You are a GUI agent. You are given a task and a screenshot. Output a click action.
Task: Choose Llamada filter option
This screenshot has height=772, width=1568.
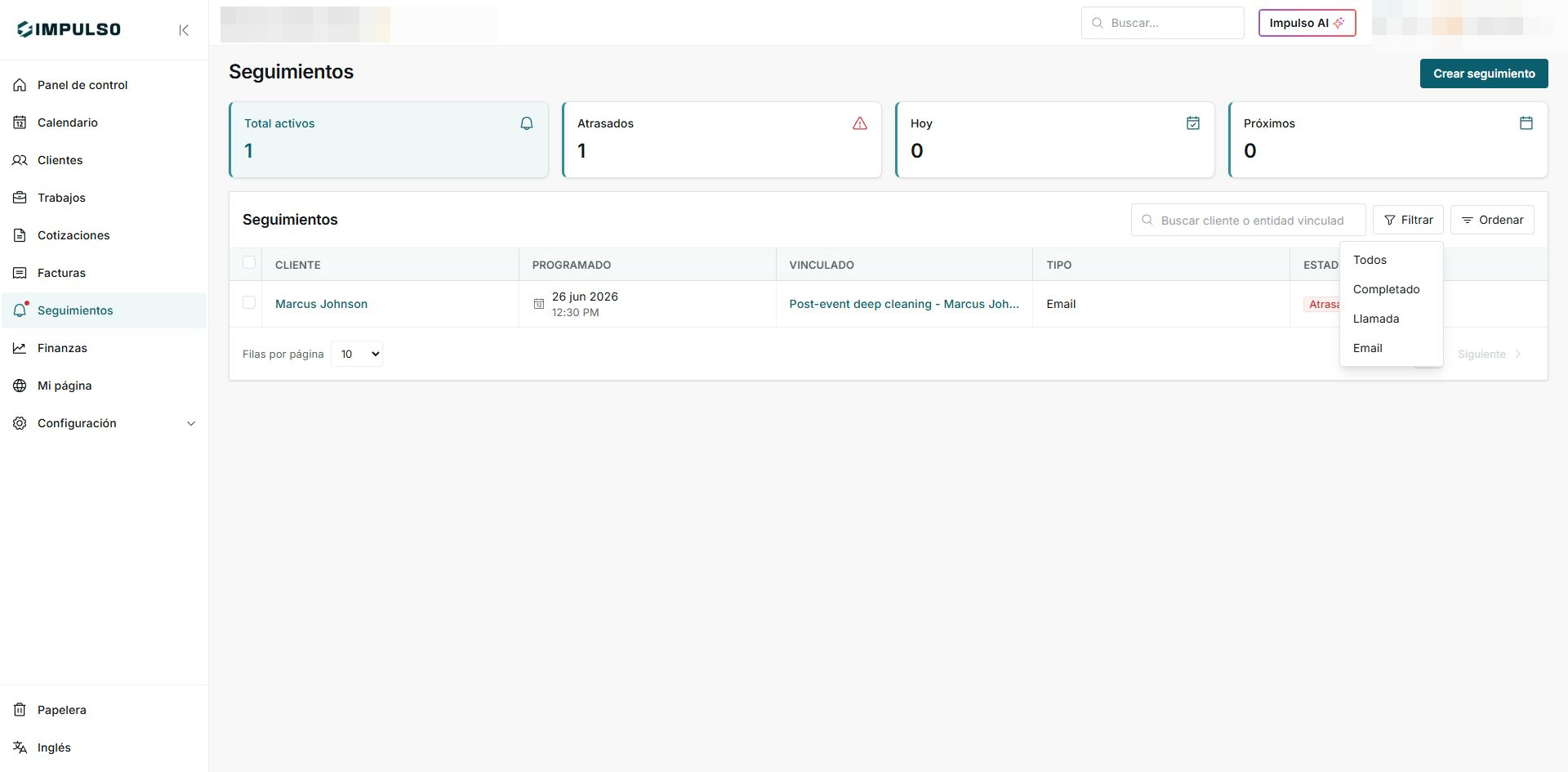[1392, 319]
